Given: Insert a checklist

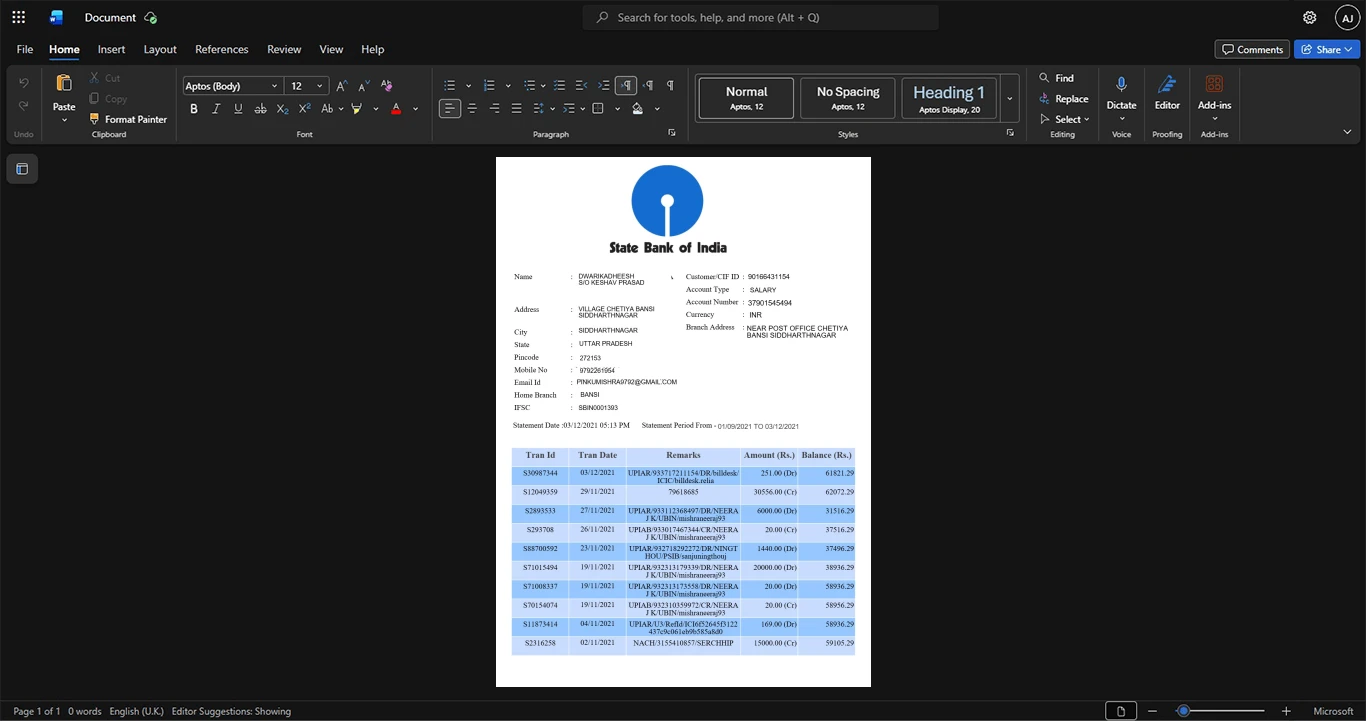Looking at the screenshot, I should tap(560, 86).
